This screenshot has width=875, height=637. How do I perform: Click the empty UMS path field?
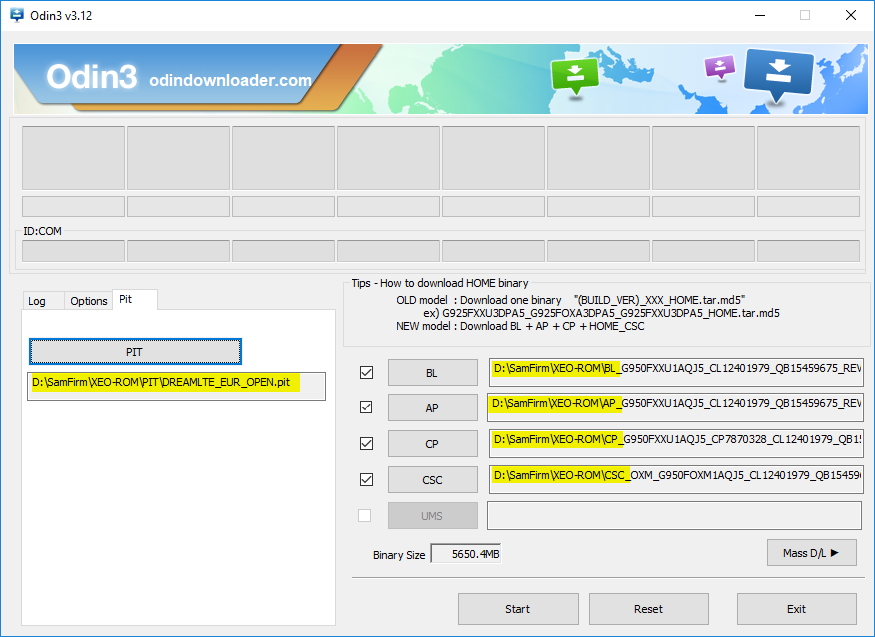pos(675,515)
